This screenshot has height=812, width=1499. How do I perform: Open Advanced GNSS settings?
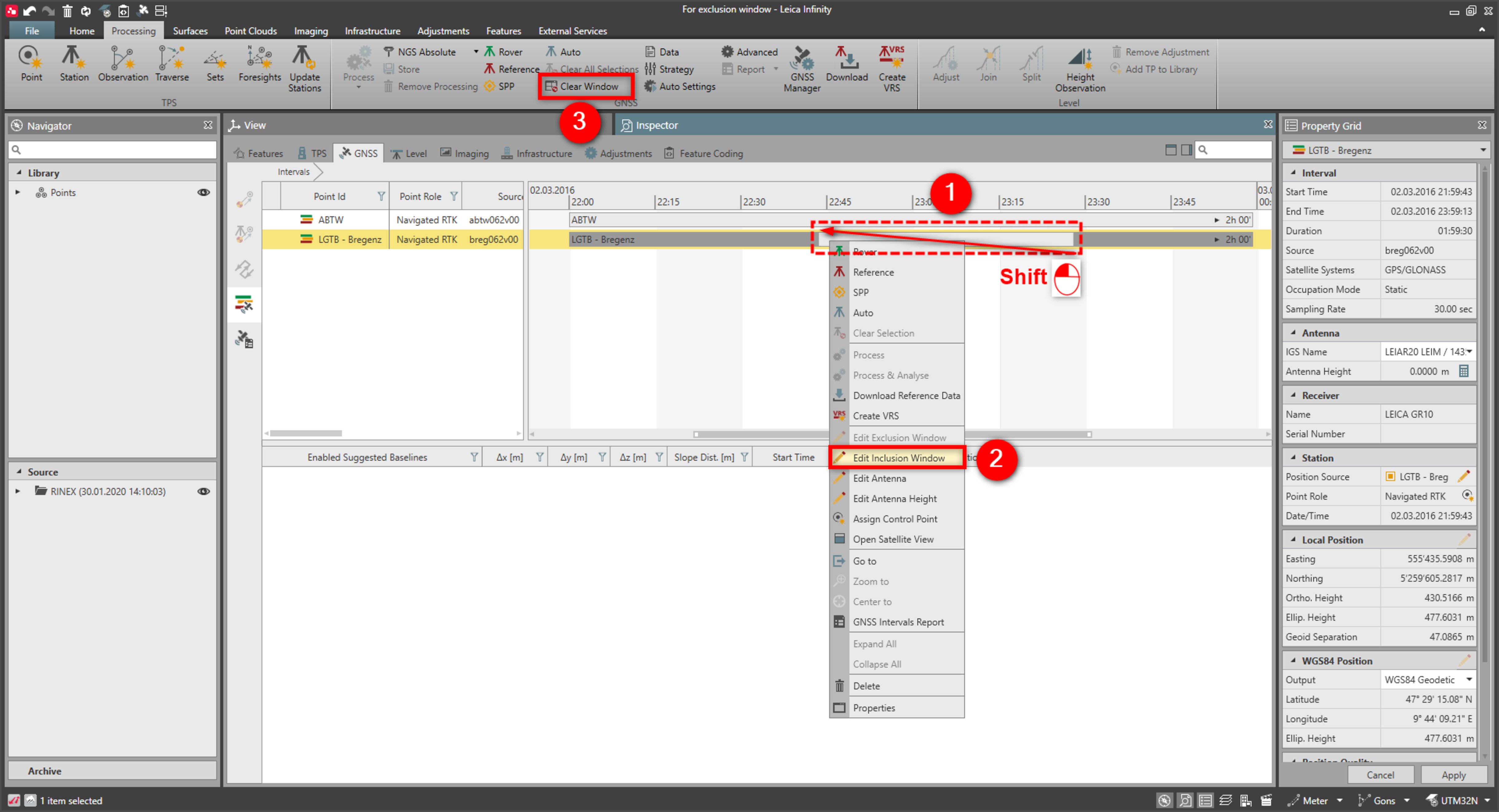[750, 52]
